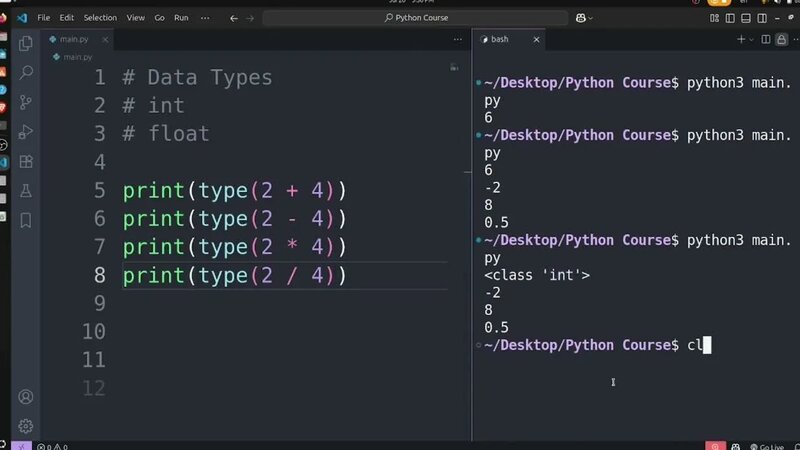The image size is (800, 450).
Task: Open the Run and Debug view
Action: coord(26,132)
